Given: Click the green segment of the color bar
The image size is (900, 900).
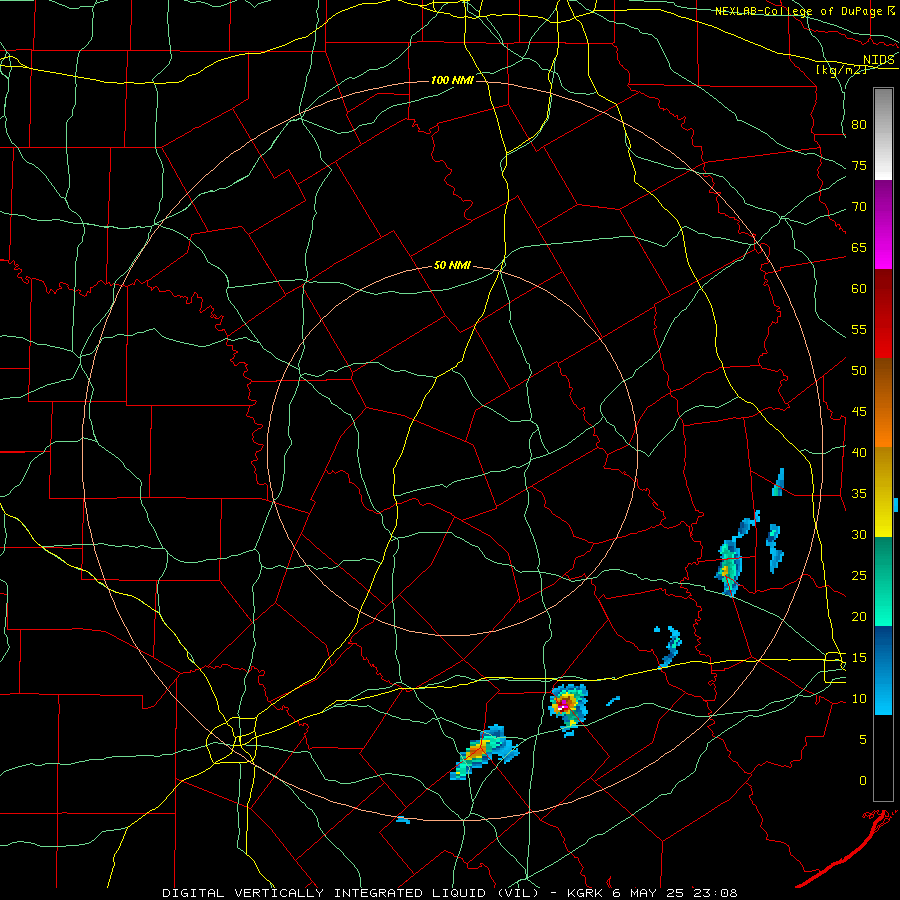Looking at the screenshot, I should pos(883,581).
